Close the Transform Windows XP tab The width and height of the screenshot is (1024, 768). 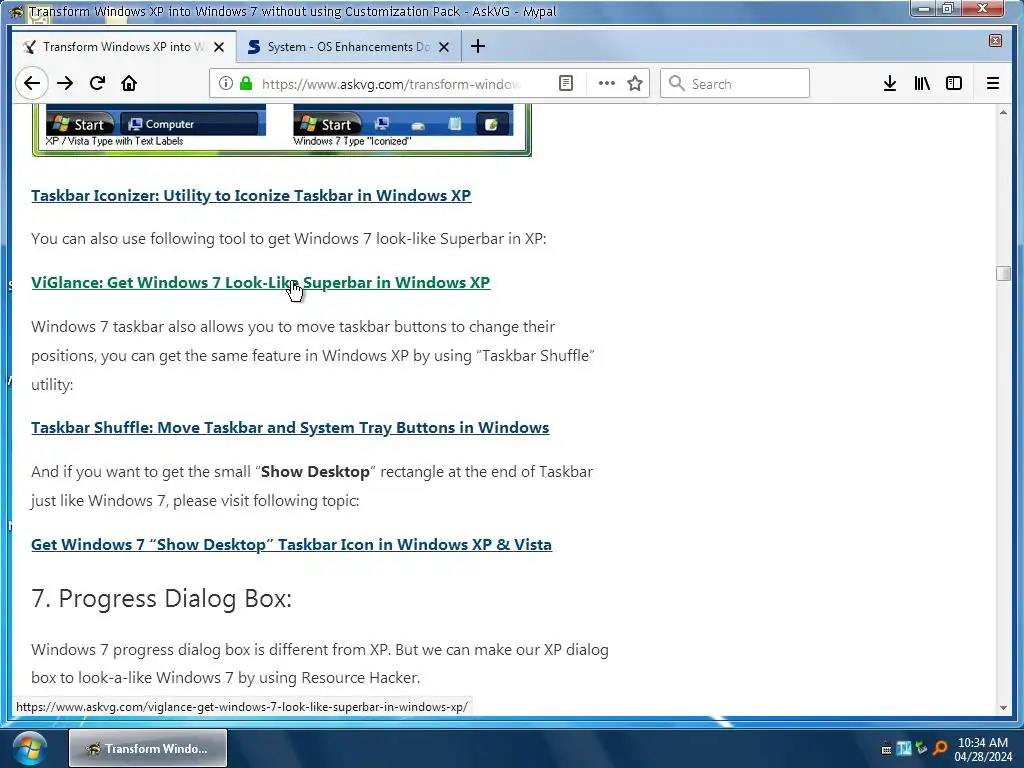pyautogui.click(x=219, y=47)
